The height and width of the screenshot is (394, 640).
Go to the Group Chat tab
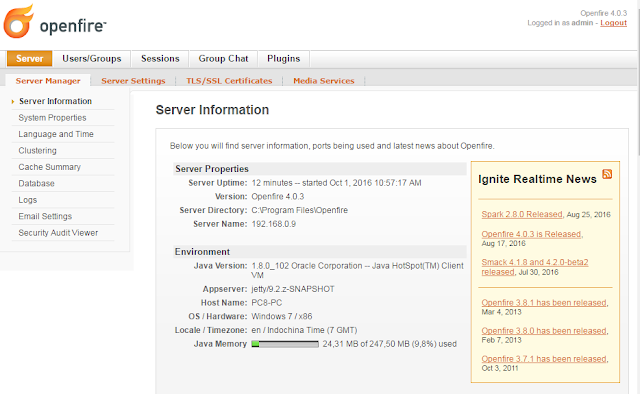tap(223, 58)
